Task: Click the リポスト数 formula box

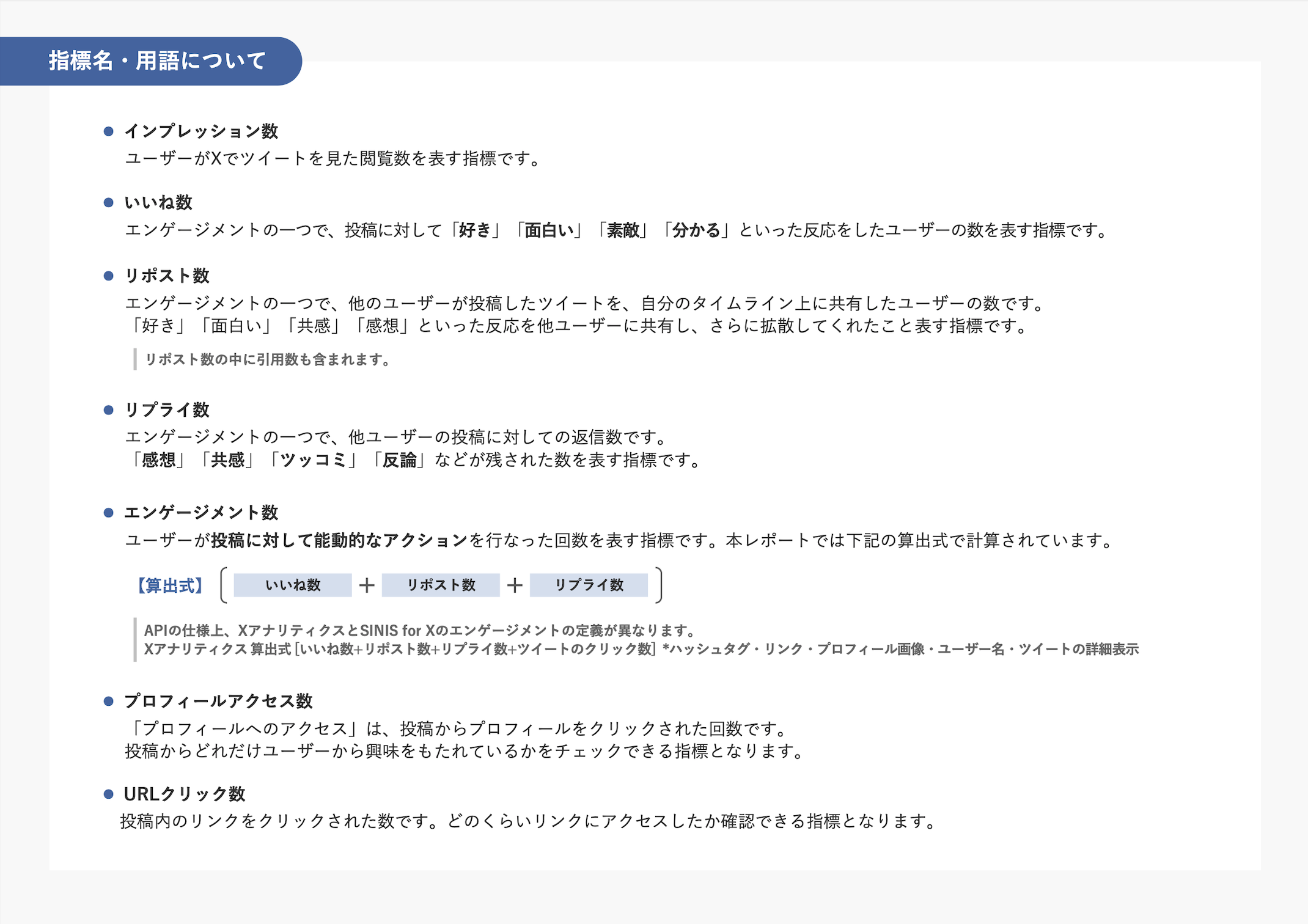Action: pyautogui.click(x=441, y=585)
